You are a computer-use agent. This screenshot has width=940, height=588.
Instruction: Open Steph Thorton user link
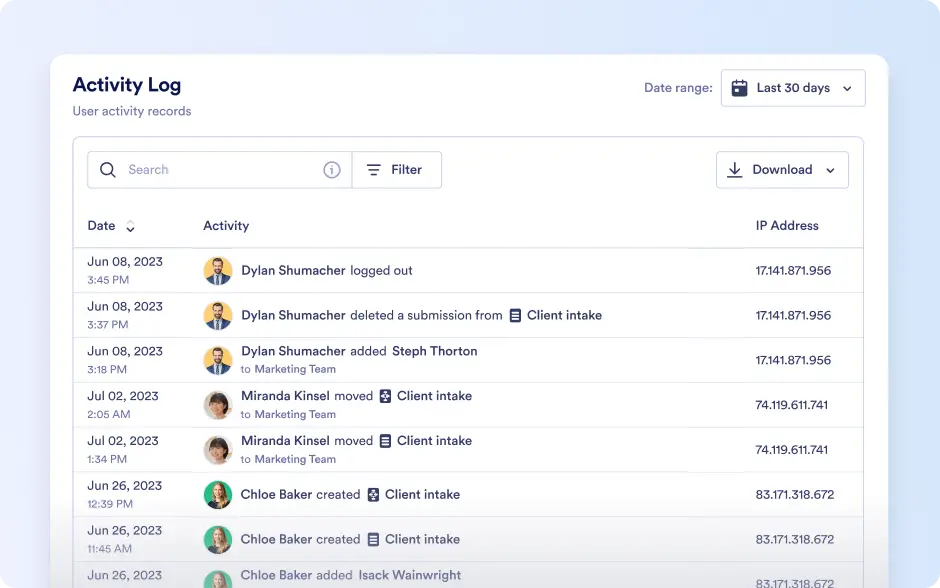click(435, 351)
